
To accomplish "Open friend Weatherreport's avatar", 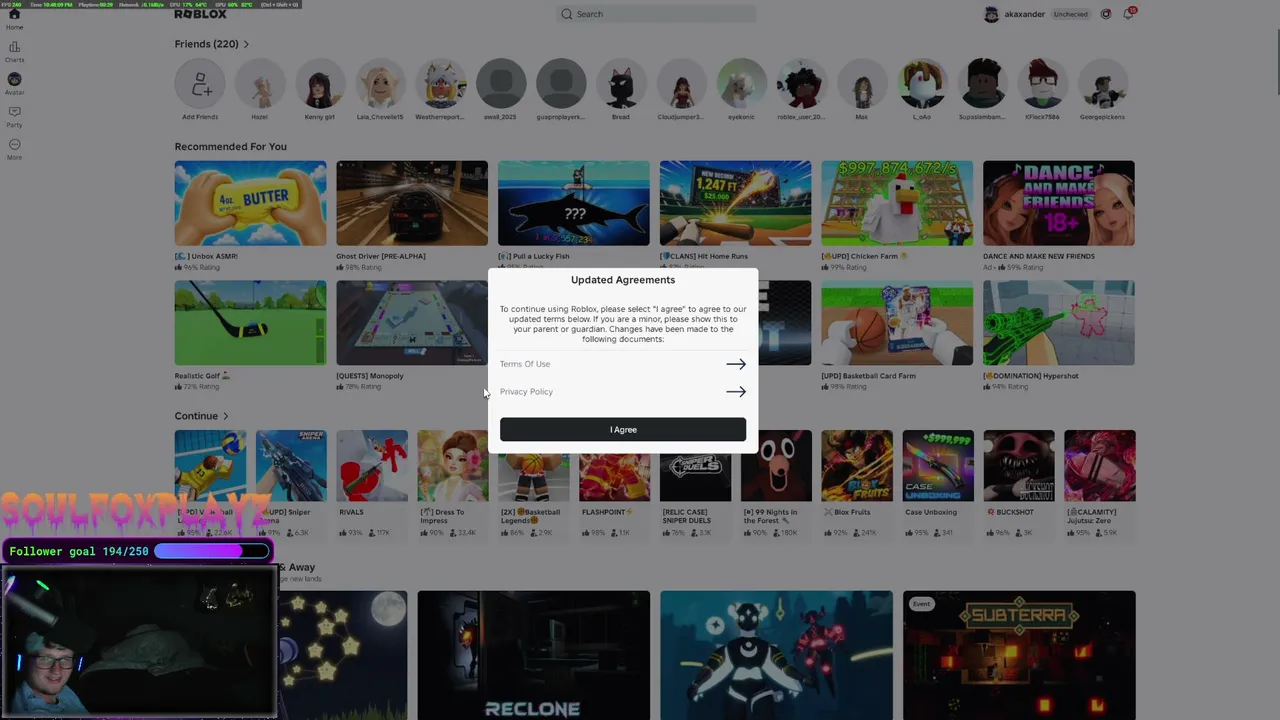I will click(x=441, y=84).
